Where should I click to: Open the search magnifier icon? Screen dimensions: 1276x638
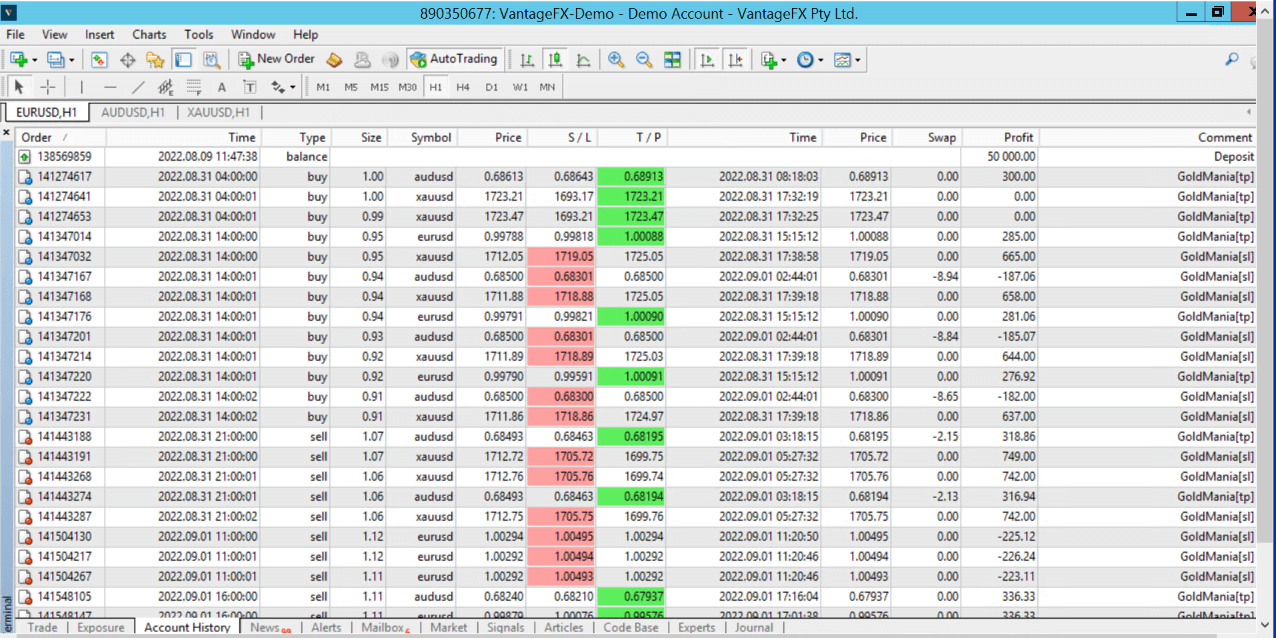pos(1232,60)
